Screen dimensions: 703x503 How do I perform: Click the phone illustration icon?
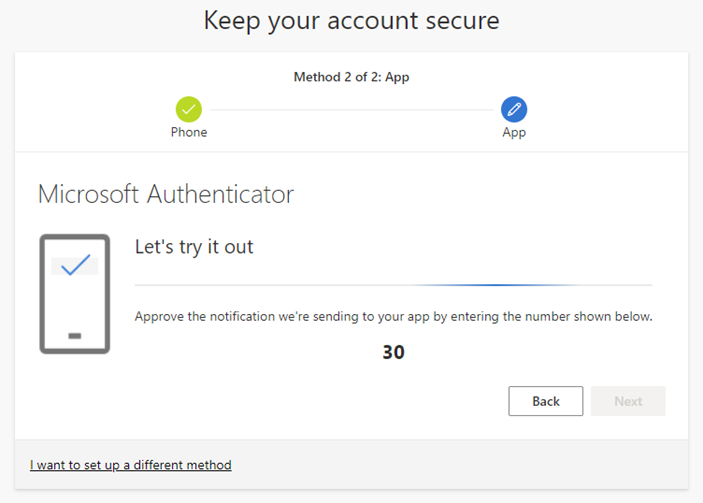[75, 293]
